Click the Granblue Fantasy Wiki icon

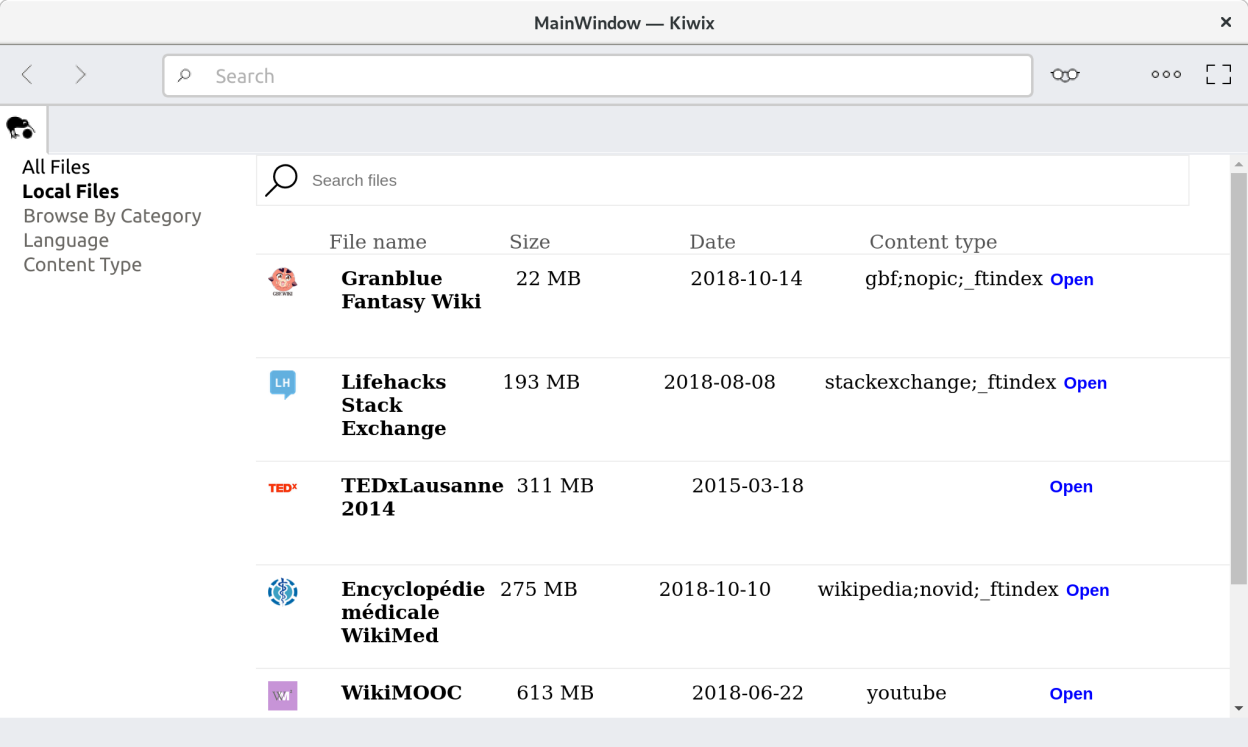pos(283,282)
